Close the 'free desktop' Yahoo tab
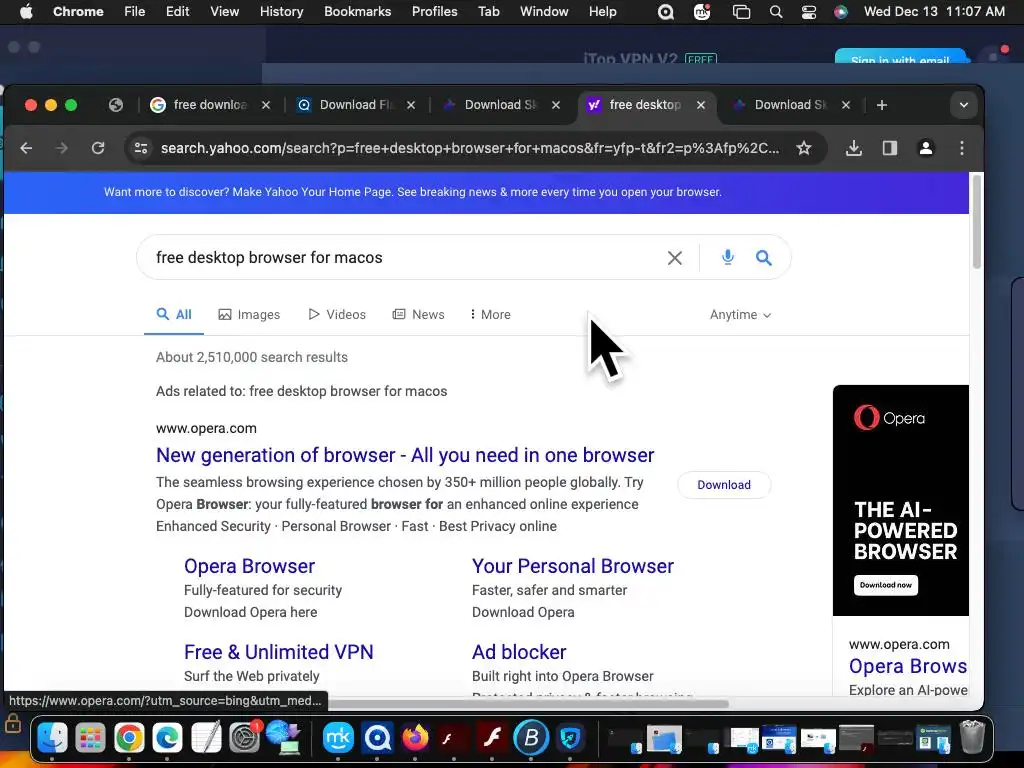 [701, 105]
